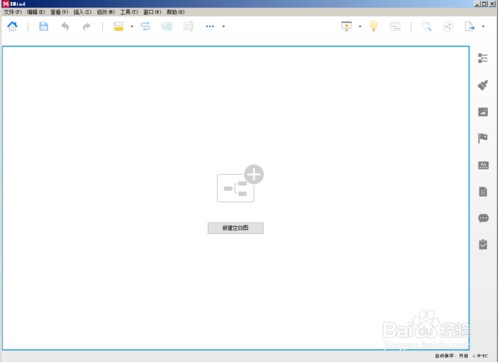Viewport: 498px width, 362px height.
Task: Expand the presentation mode dropdown arrow
Action: pyautogui.click(x=360, y=26)
